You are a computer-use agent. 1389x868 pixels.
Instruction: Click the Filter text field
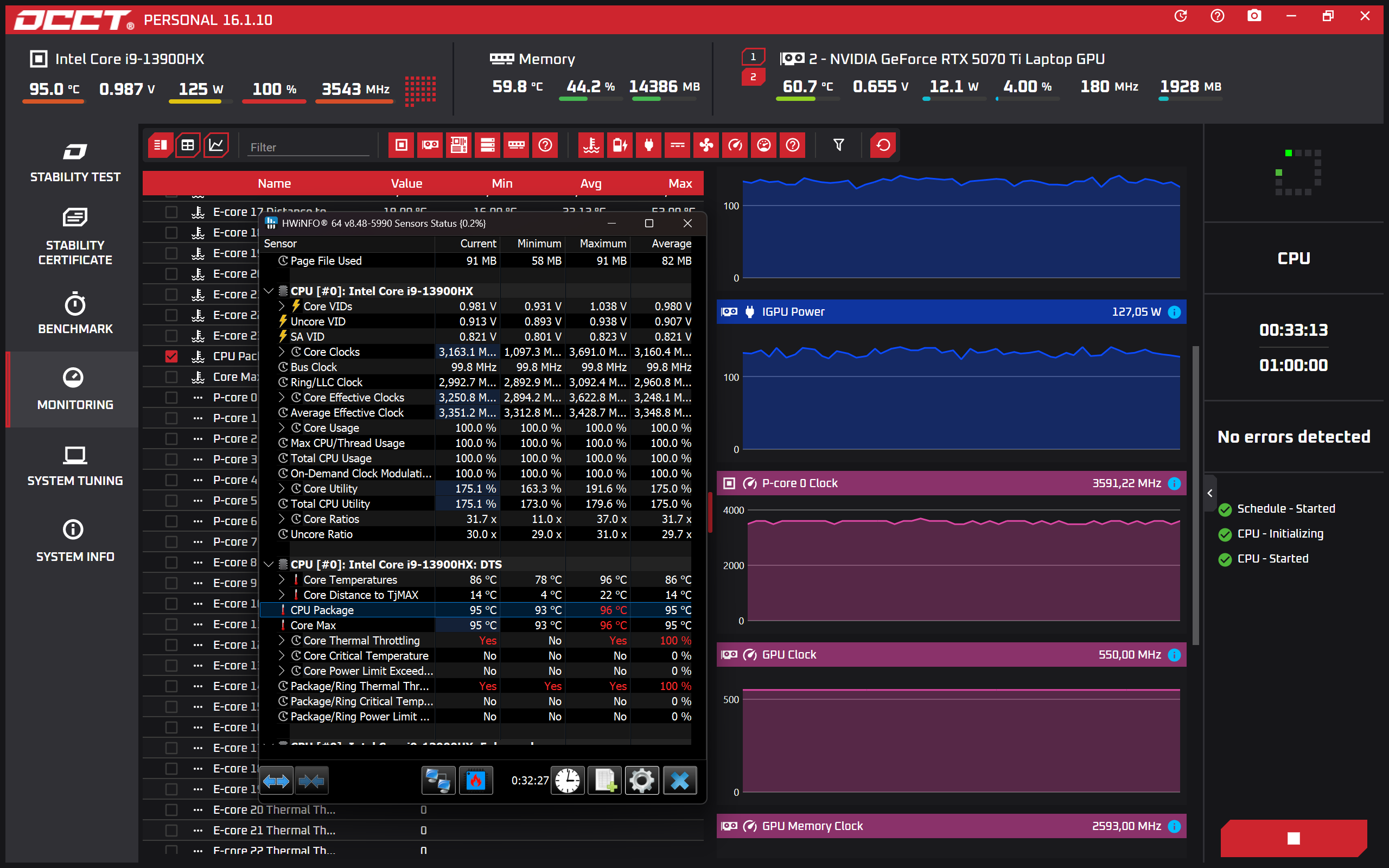(x=309, y=148)
